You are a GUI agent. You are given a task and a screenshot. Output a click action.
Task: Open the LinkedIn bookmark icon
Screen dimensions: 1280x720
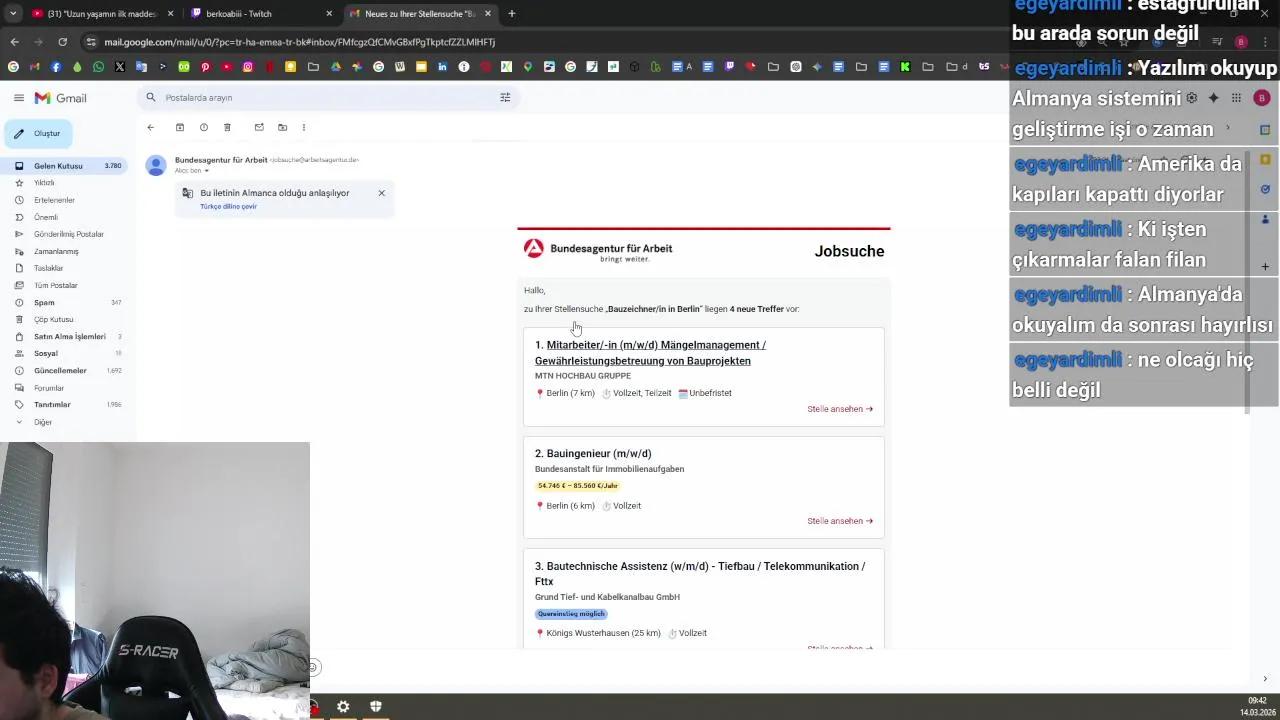click(x=442, y=67)
